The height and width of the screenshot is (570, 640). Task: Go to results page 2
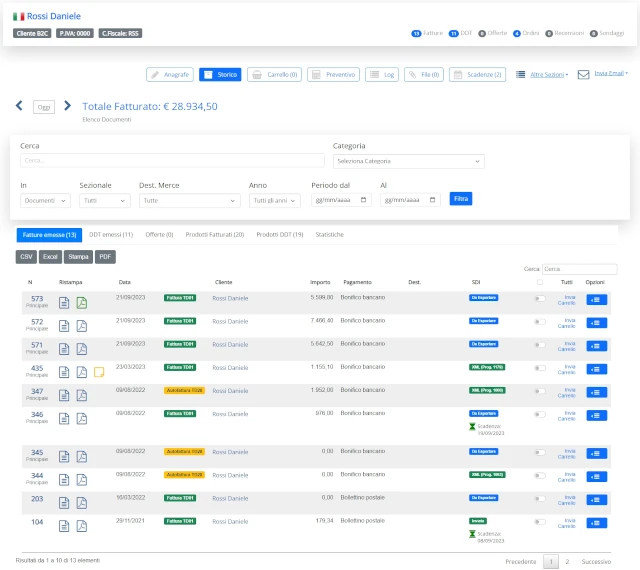coord(567,562)
